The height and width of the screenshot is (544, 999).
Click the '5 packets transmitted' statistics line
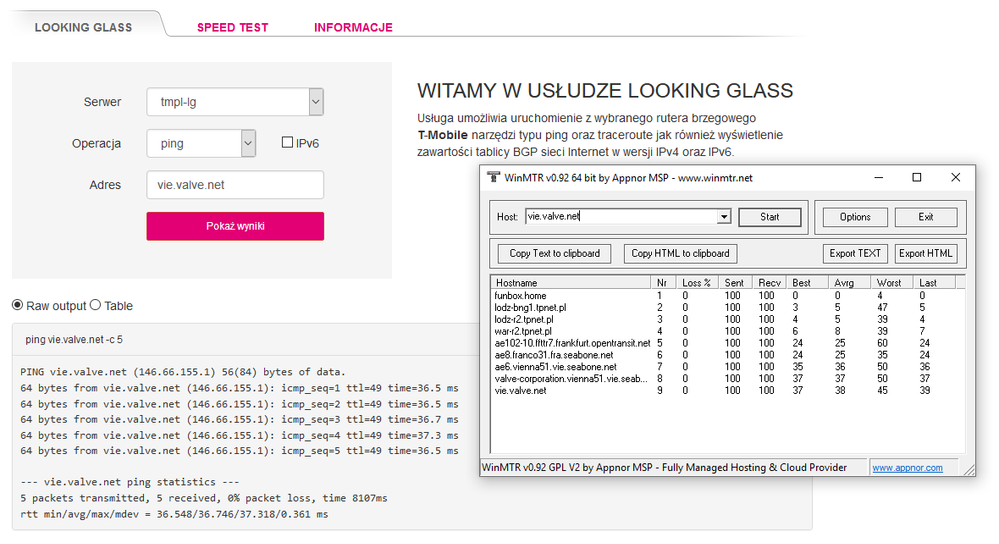203,498
